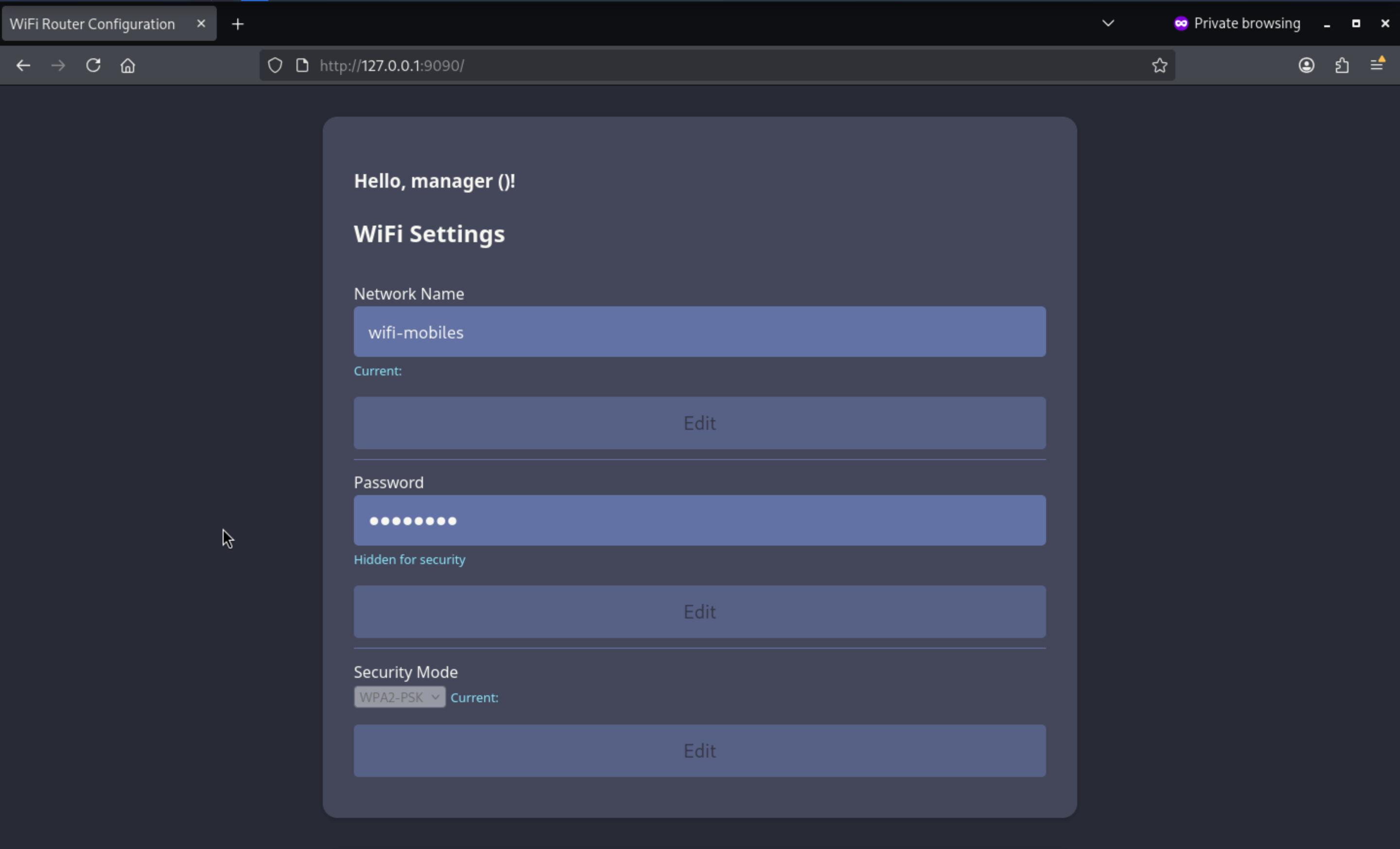This screenshot has height=849, width=1400.
Task: Open a new tab with plus button
Action: coord(238,24)
